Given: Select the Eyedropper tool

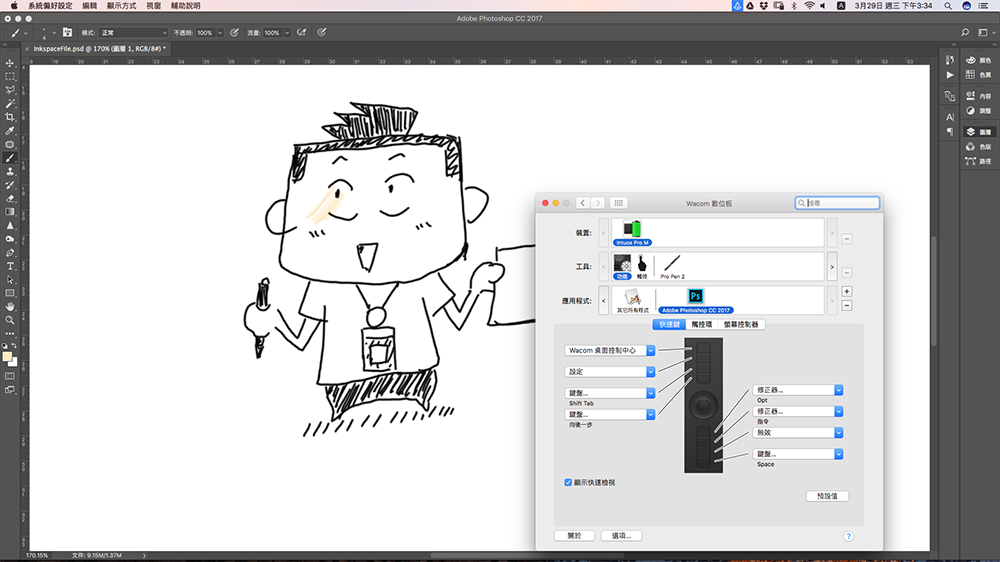Looking at the screenshot, I should coord(10,131).
